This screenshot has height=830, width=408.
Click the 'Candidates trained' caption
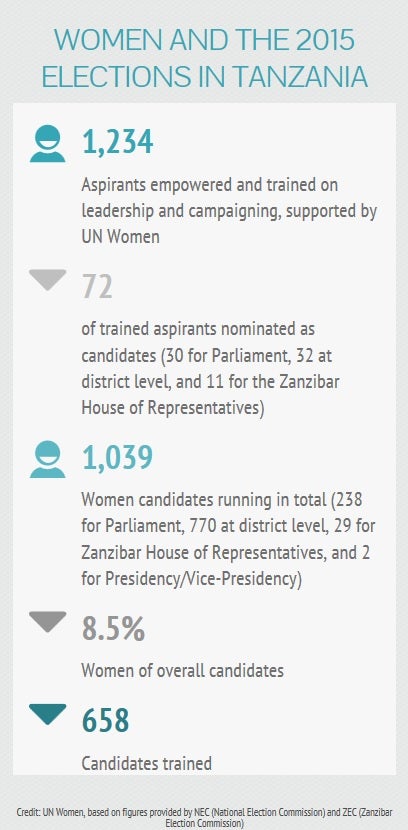147,763
